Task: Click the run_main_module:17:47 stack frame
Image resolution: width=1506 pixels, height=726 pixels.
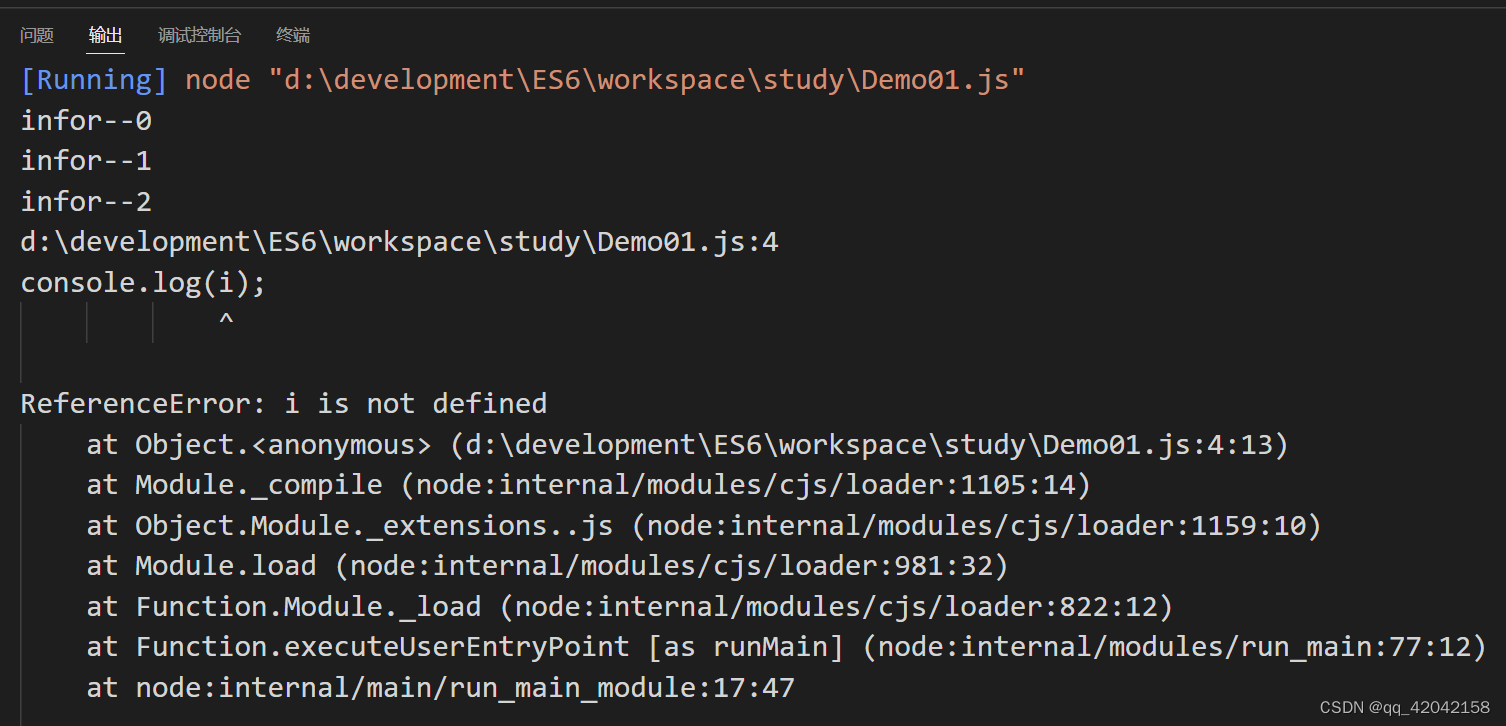Action: tap(440, 688)
